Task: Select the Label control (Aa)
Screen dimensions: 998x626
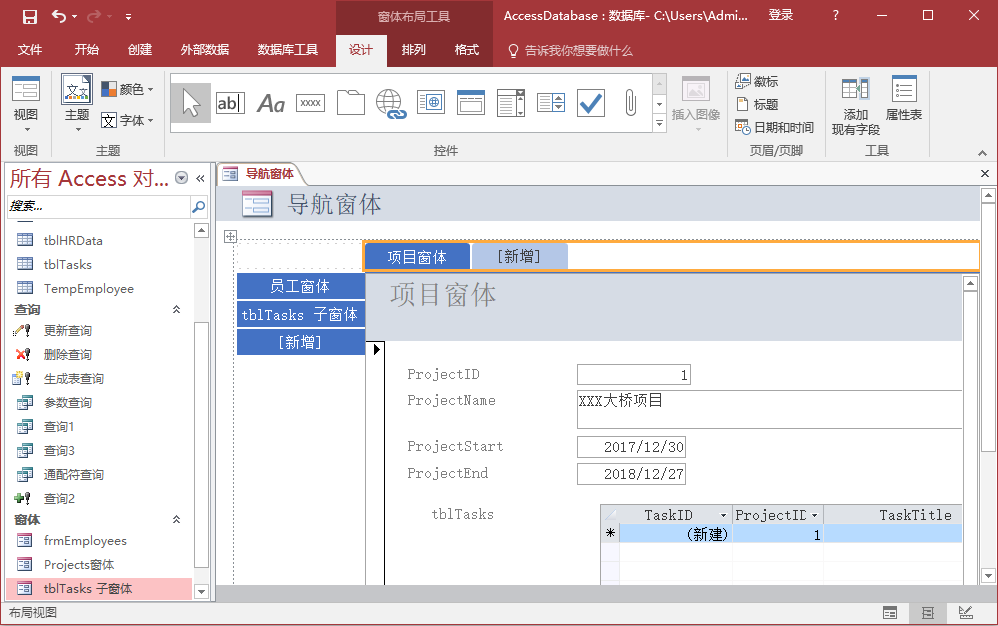Action: click(271, 103)
